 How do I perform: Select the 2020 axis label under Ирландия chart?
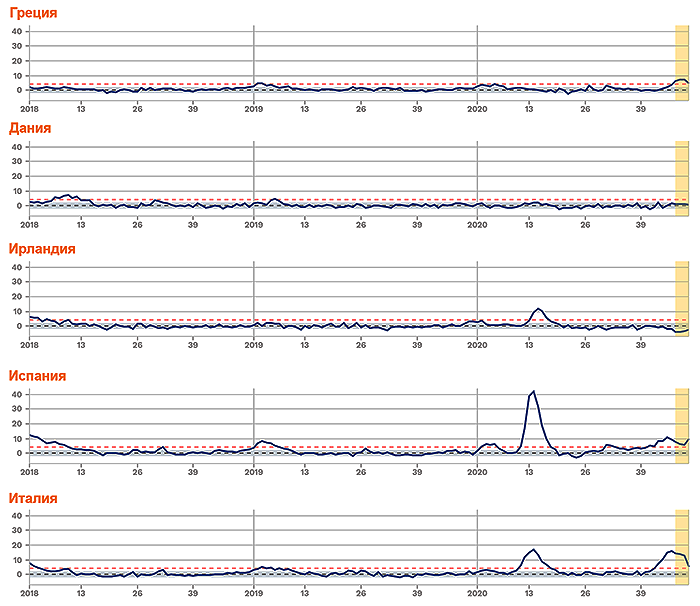tap(477, 345)
